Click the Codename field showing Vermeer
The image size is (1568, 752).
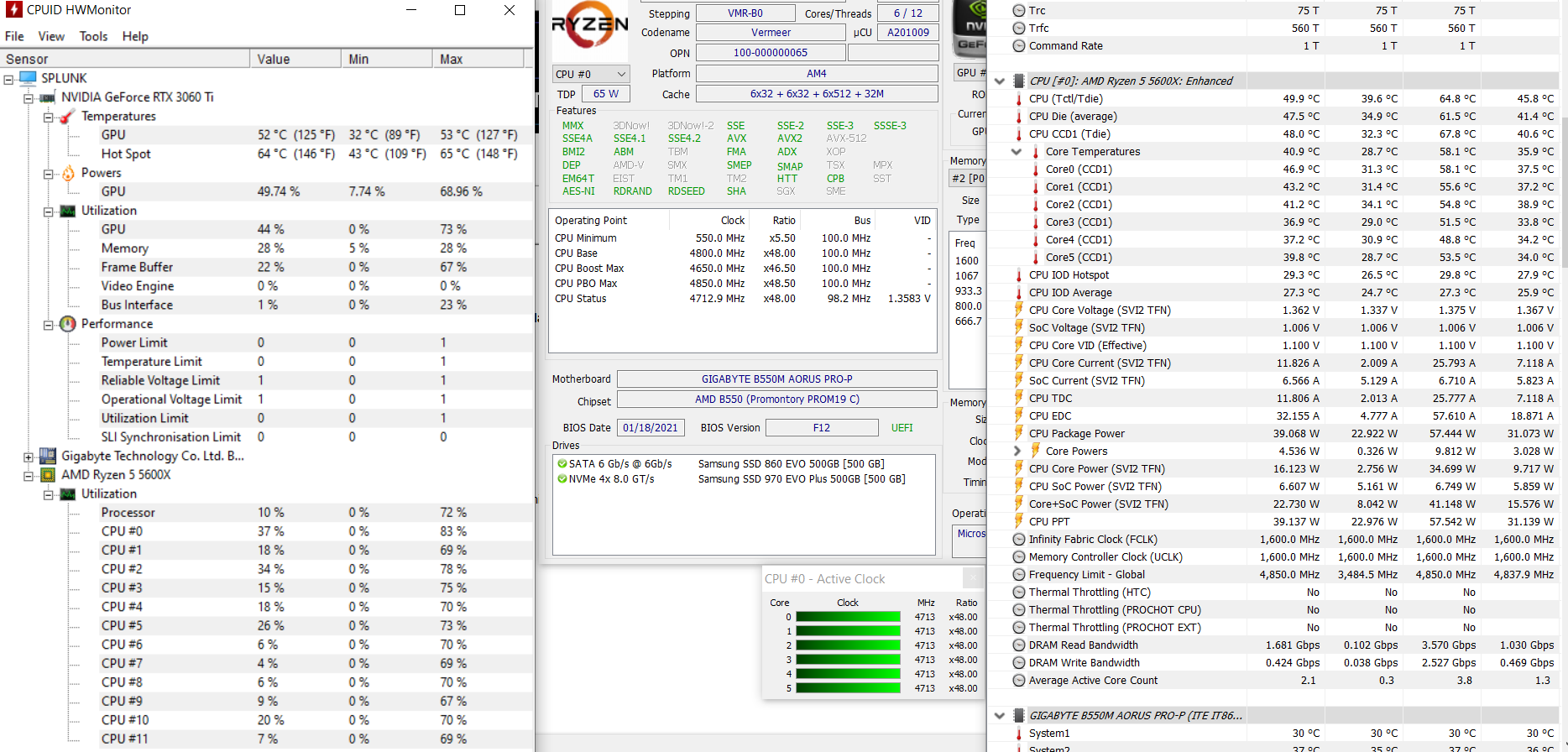(771, 33)
